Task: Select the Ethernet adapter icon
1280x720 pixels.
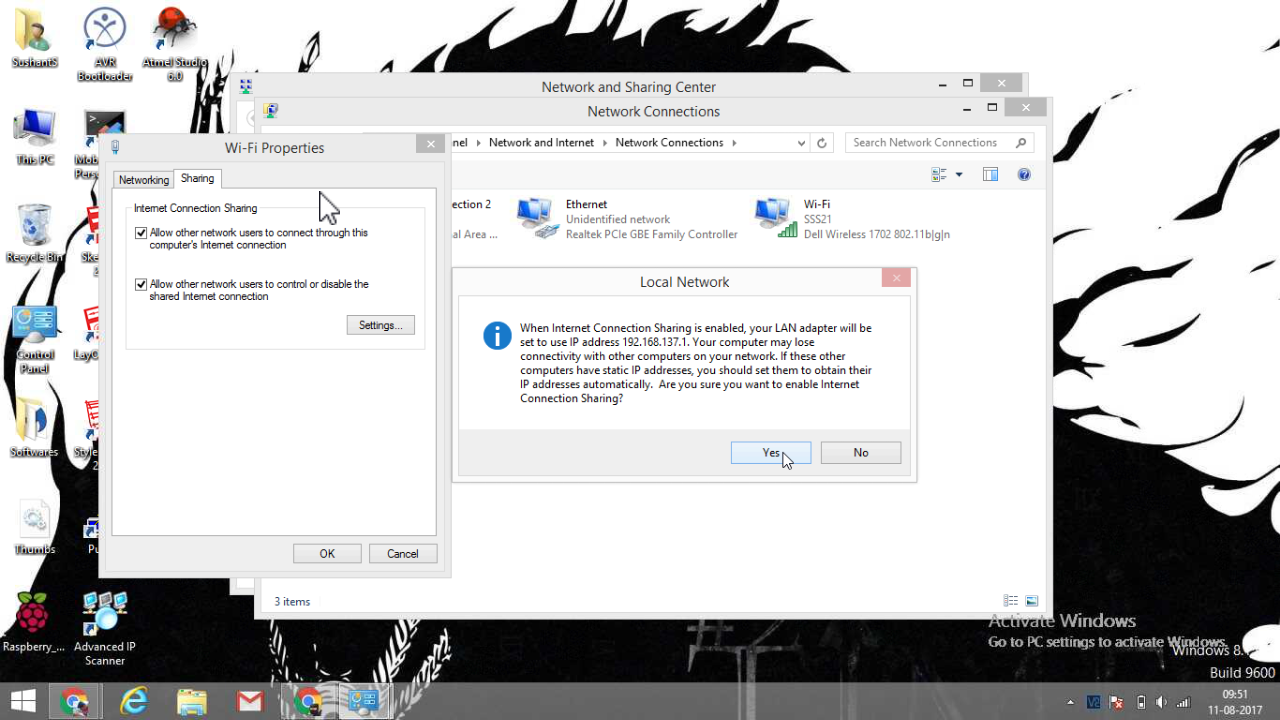Action: click(x=537, y=218)
